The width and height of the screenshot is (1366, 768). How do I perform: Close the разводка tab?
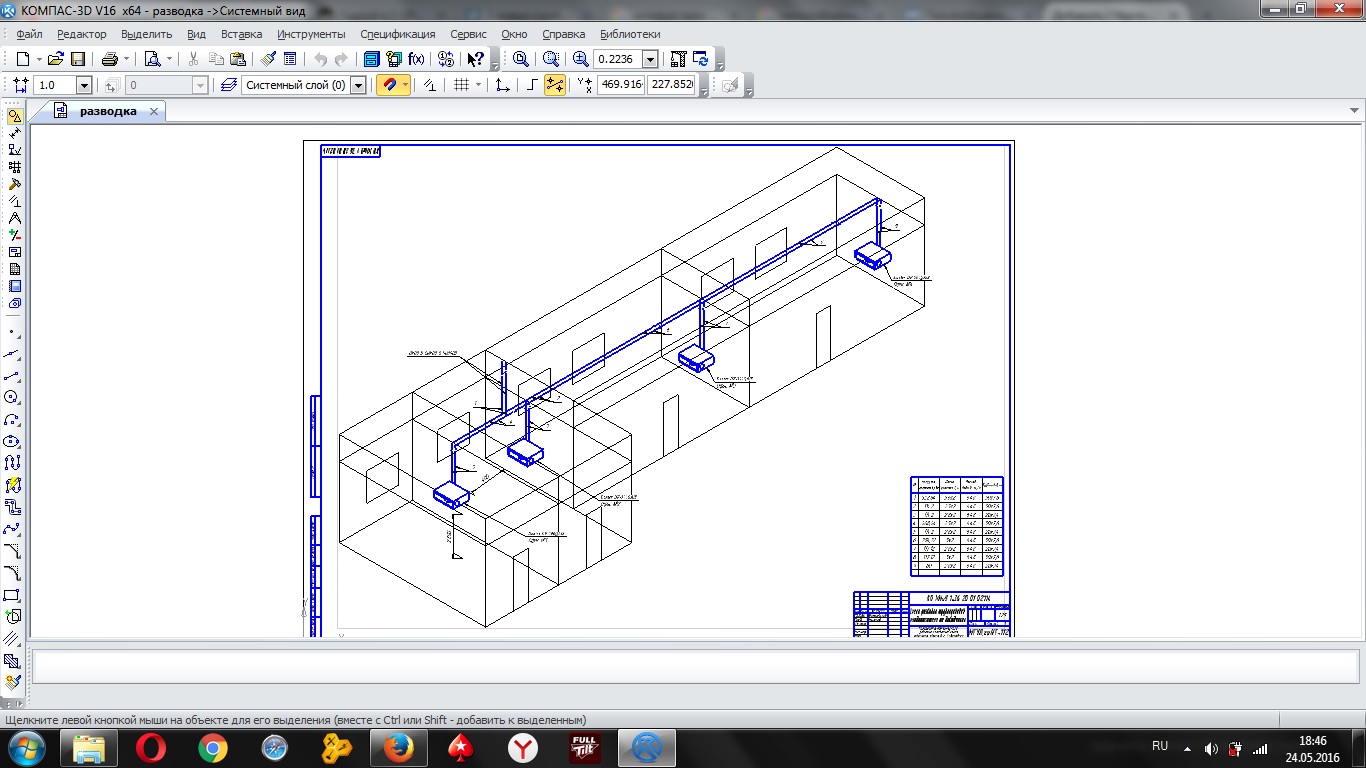coord(154,112)
